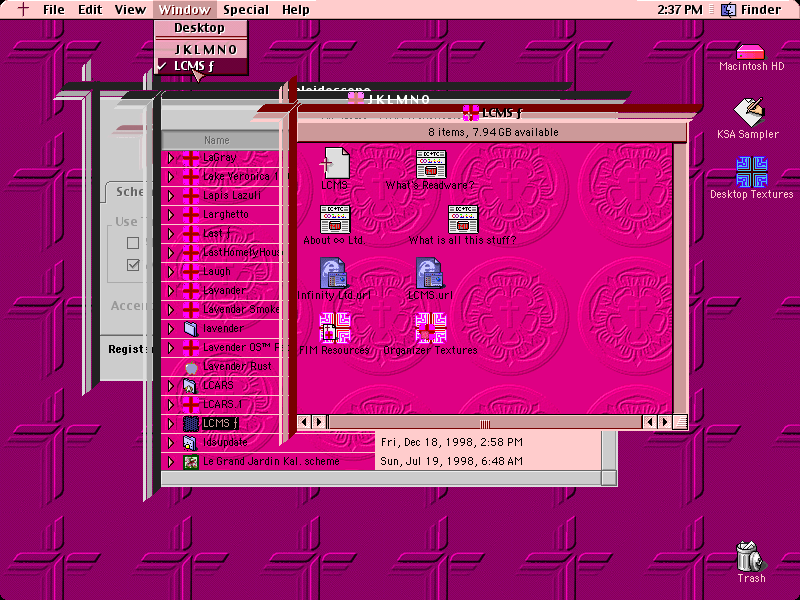The image size is (800, 600).
Task: Click the 2:37 PM menu bar clock
Action: (x=680, y=9)
